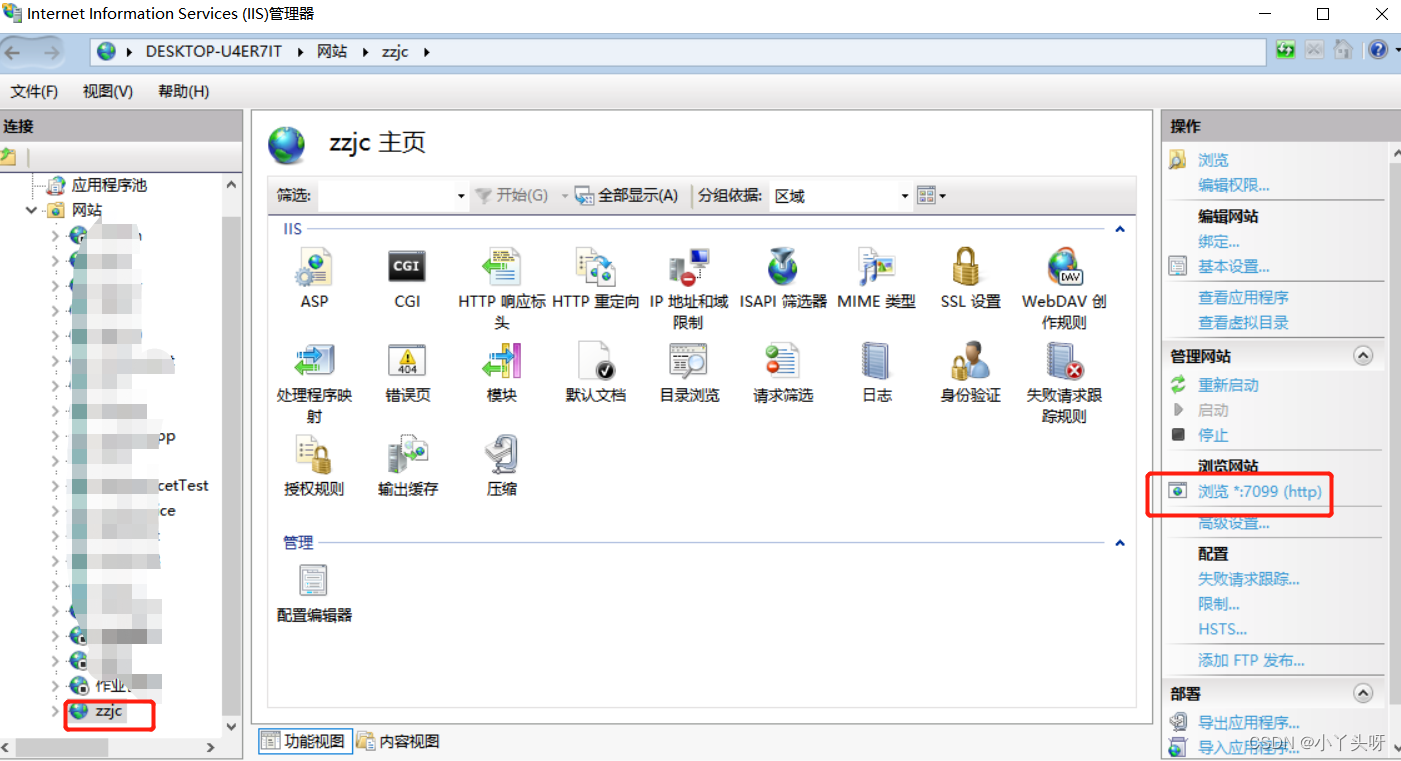Click the 编辑权限... link
The image size is (1401, 761).
[x=1234, y=185]
